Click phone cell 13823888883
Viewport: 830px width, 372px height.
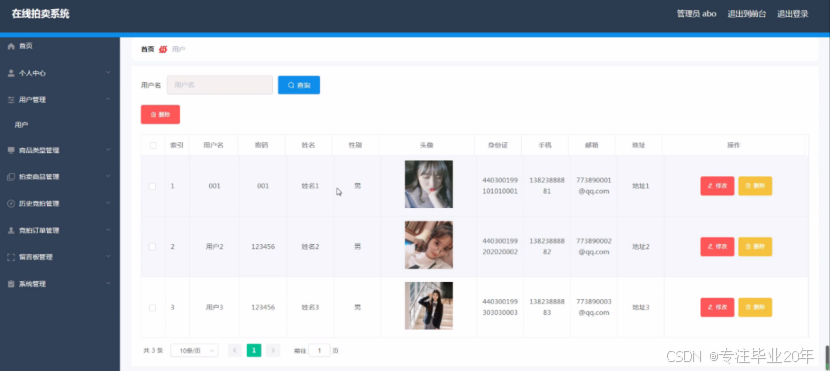tap(547, 307)
